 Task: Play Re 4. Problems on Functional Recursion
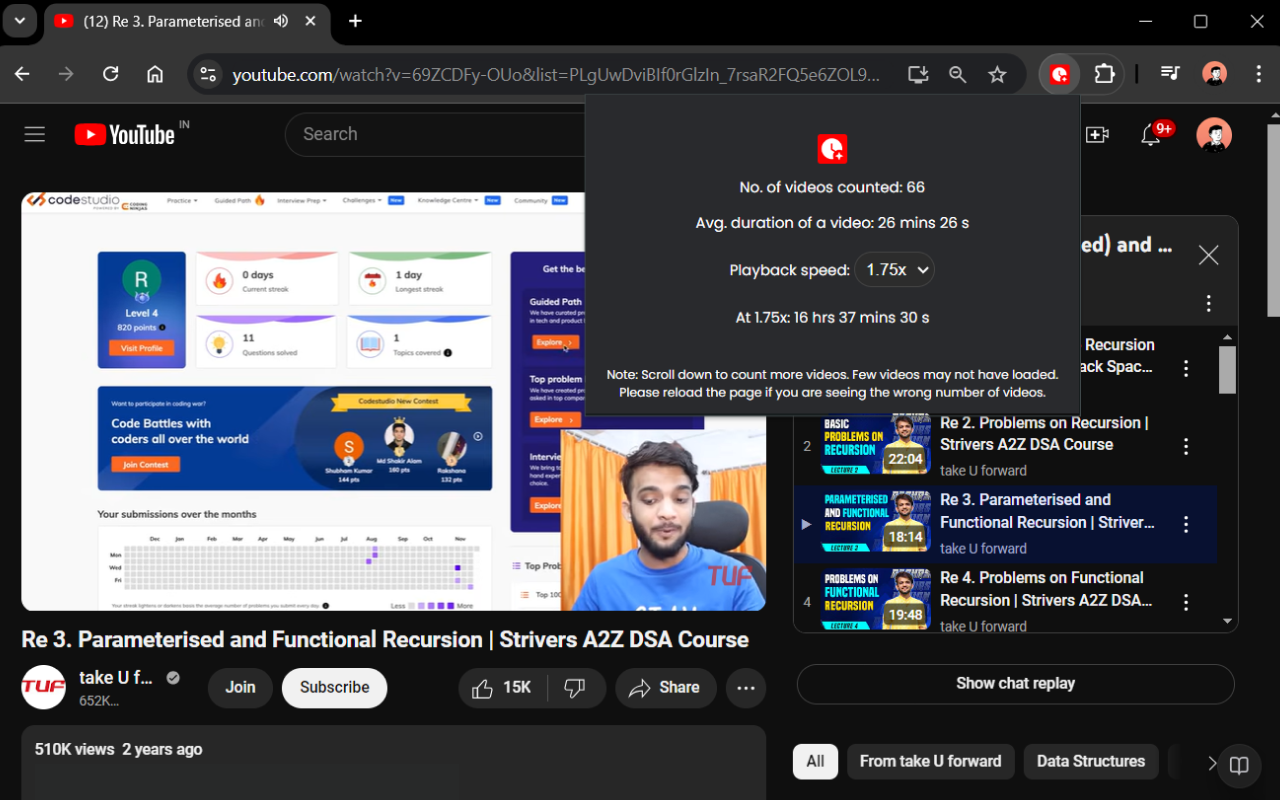[x=1046, y=589]
